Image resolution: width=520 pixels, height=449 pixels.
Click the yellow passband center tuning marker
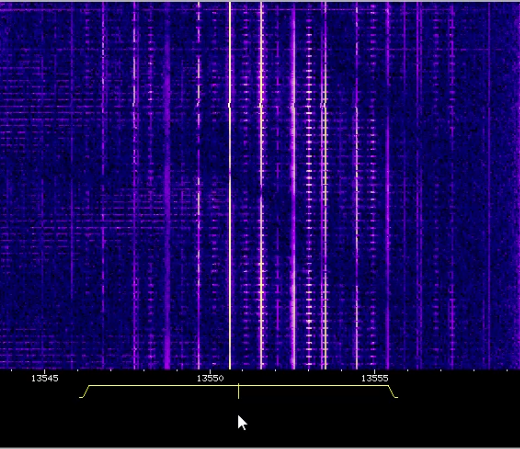pos(238,391)
